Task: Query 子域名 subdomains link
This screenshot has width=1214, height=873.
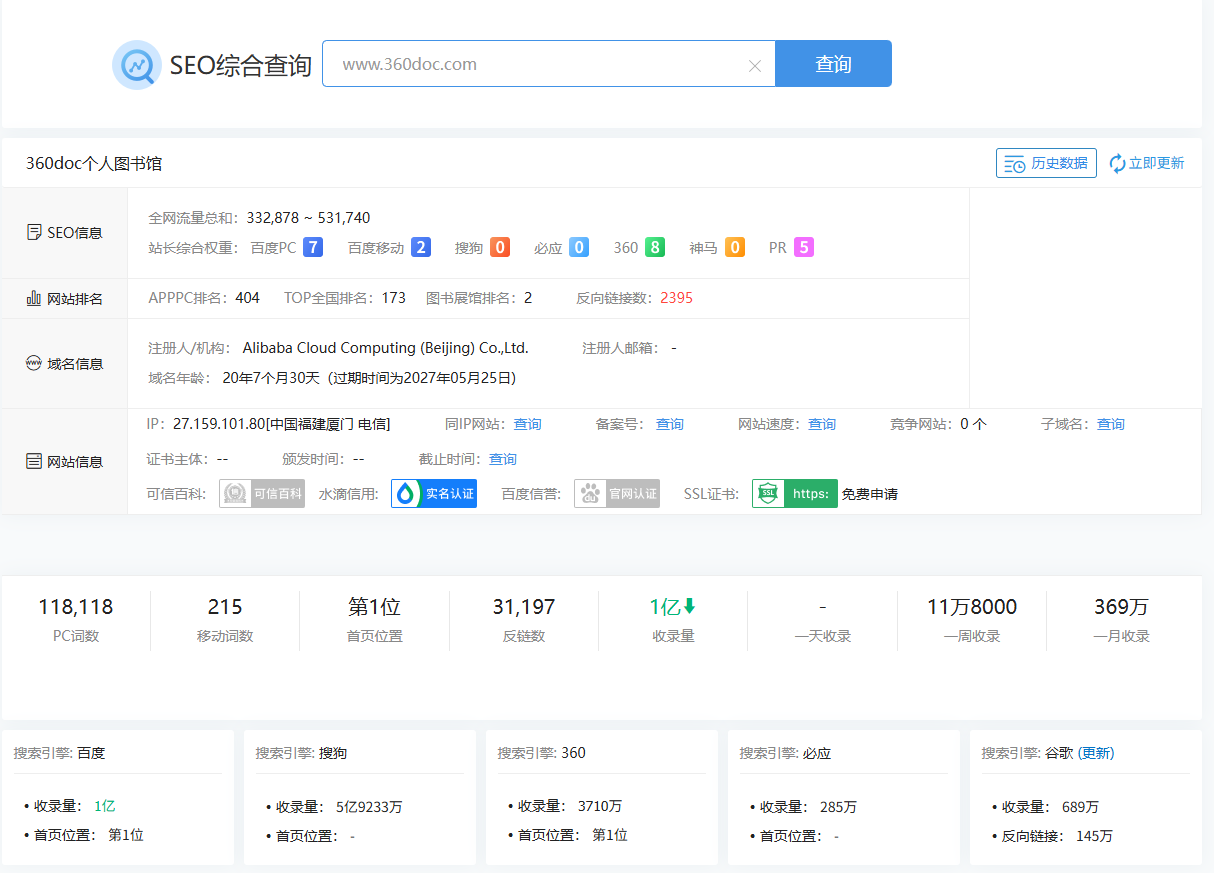Action: tap(1110, 424)
